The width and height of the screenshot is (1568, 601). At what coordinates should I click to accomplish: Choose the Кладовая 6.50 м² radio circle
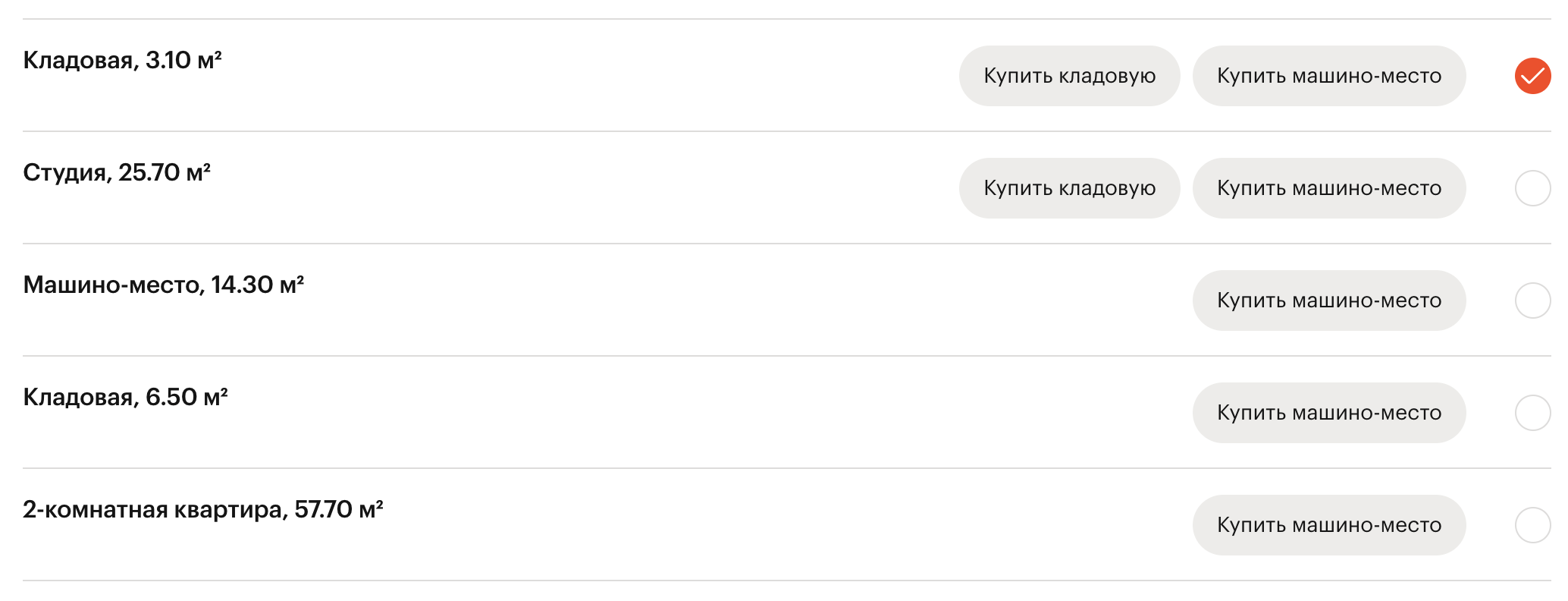pyautogui.click(x=1532, y=413)
